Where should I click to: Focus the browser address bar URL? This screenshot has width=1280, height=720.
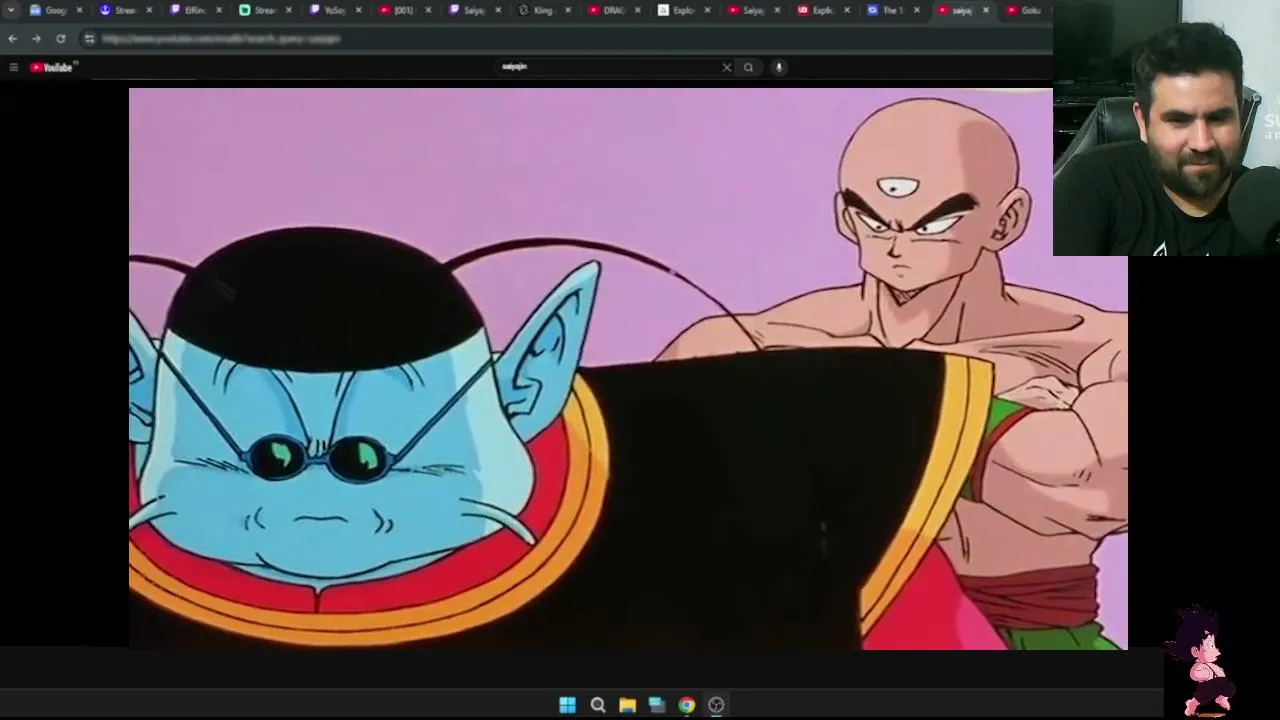tap(221, 38)
